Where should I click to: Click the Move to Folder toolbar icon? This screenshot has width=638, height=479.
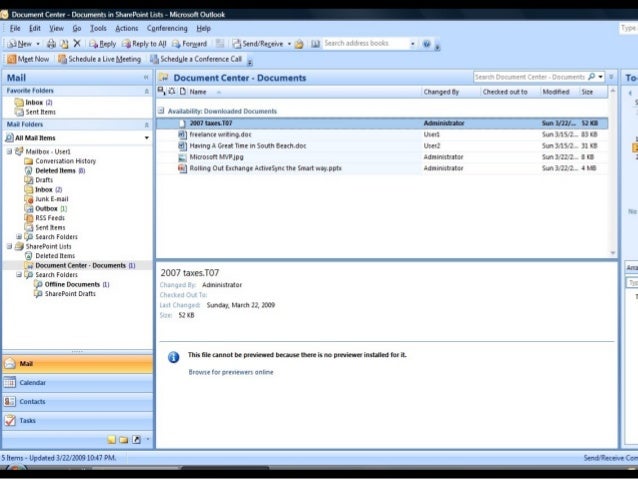tap(64, 44)
